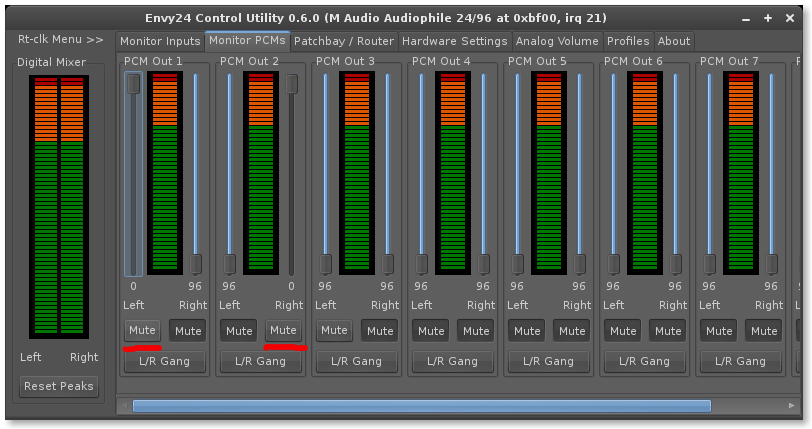Switch to the Monitor Inputs tab

click(x=160, y=41)
